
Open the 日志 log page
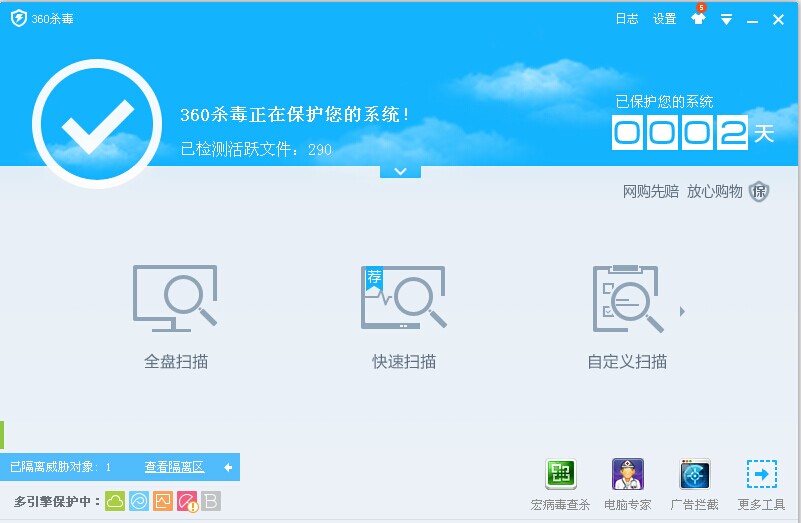pos(627,19)
